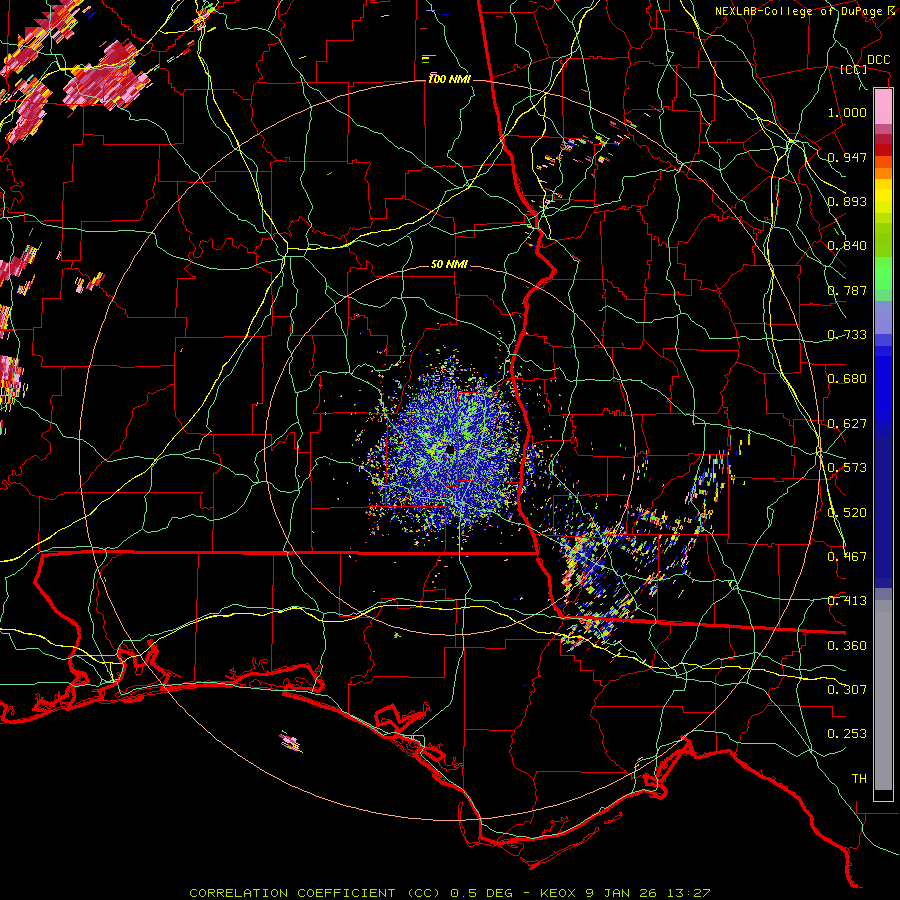Click the 0.520 scale label
This screenshot has width=900, height=900.
pos(847,513)
